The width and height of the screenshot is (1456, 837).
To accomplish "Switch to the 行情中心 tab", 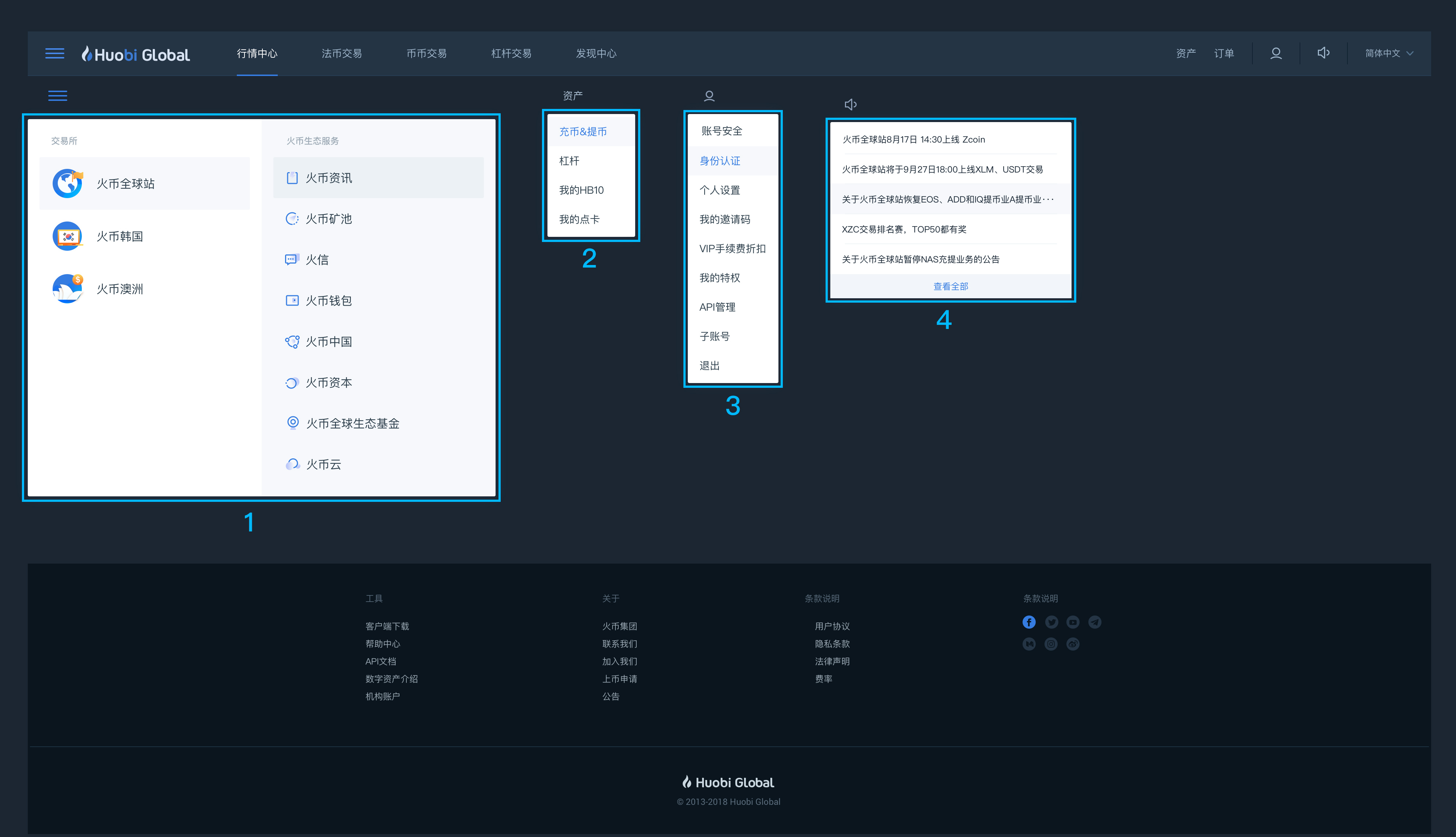I will [x=257, y=53].
